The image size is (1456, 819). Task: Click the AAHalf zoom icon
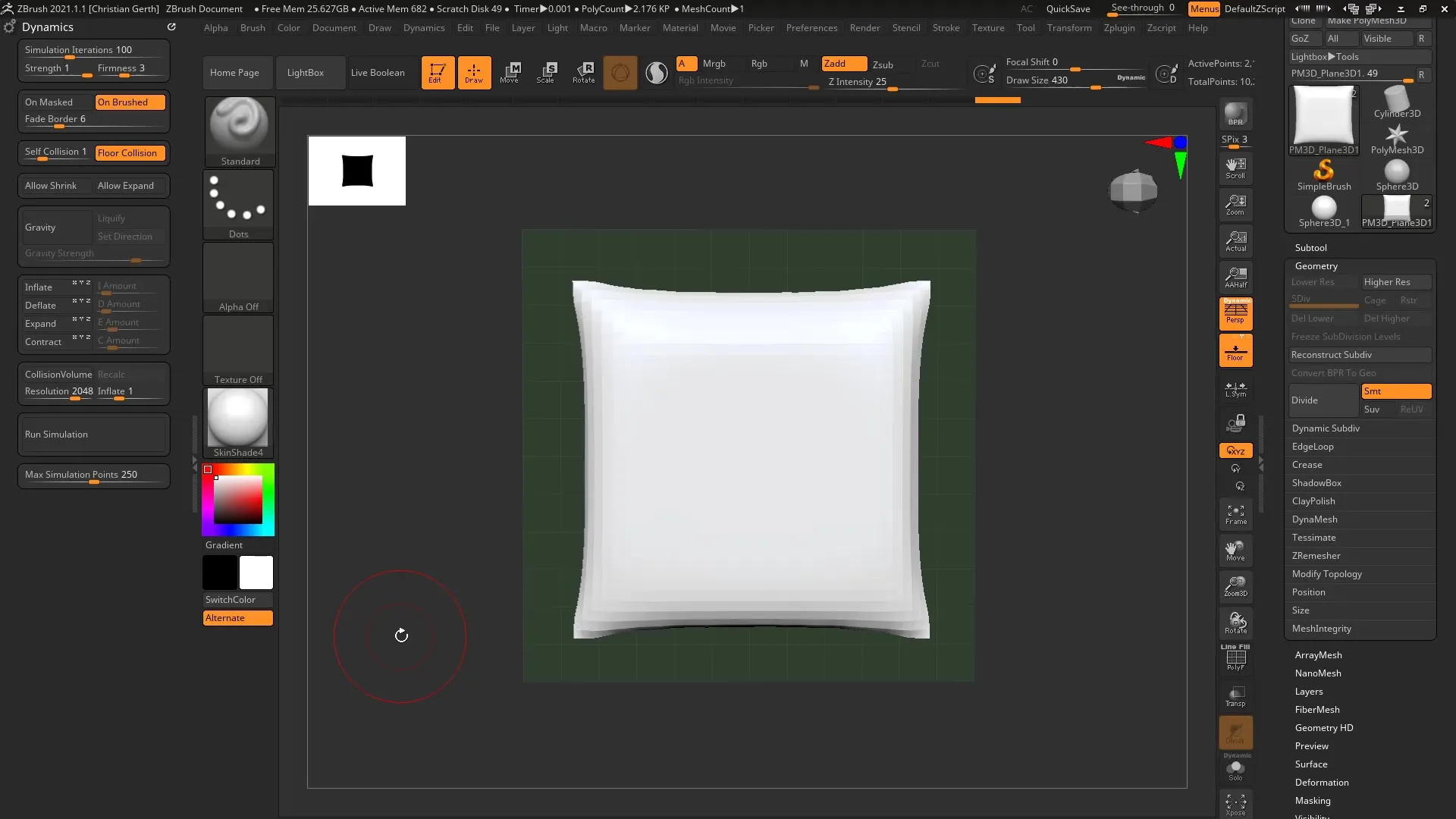click(1235, 277)
